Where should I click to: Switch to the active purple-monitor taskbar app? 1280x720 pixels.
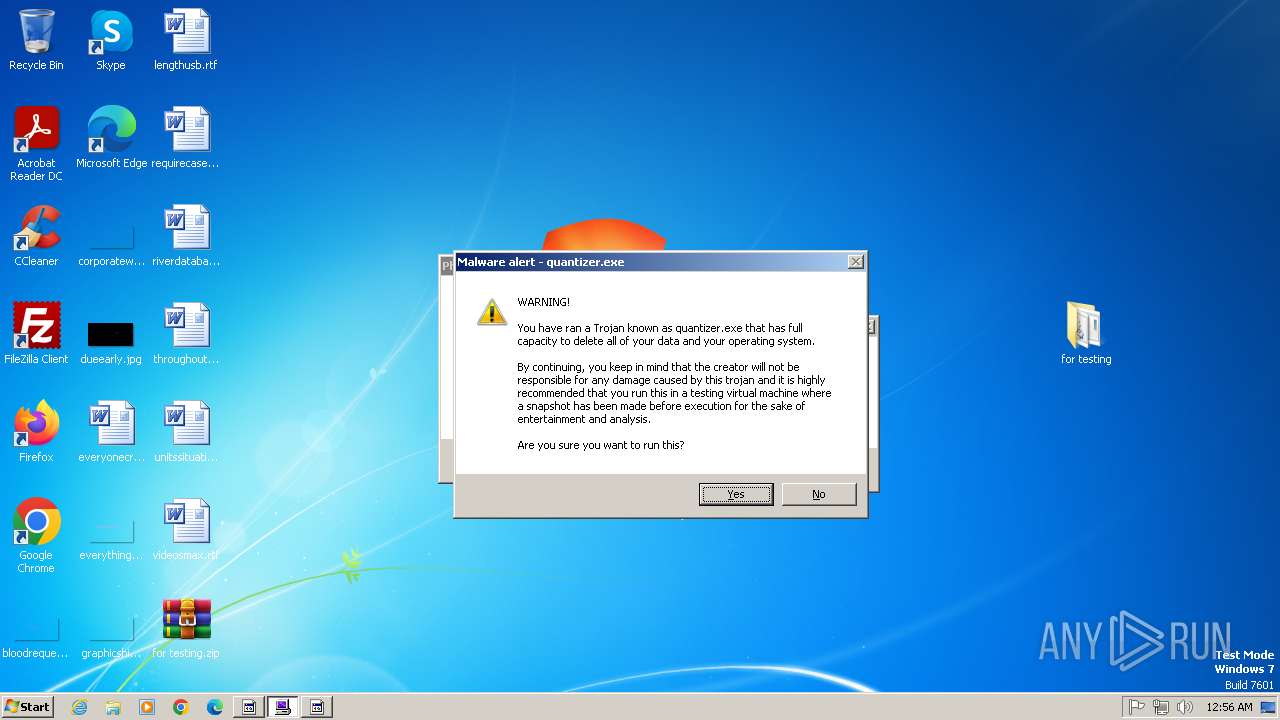tap(282, 707)
